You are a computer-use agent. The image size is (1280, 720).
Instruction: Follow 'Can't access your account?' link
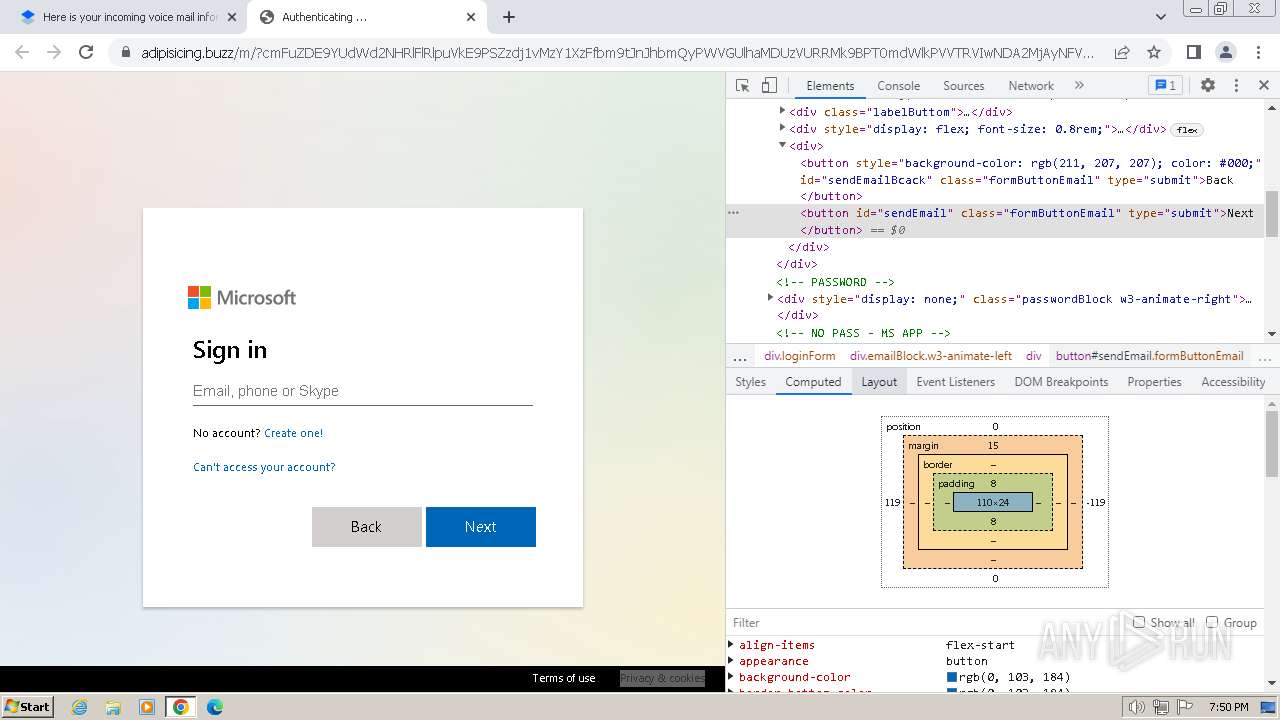point(264,467)
